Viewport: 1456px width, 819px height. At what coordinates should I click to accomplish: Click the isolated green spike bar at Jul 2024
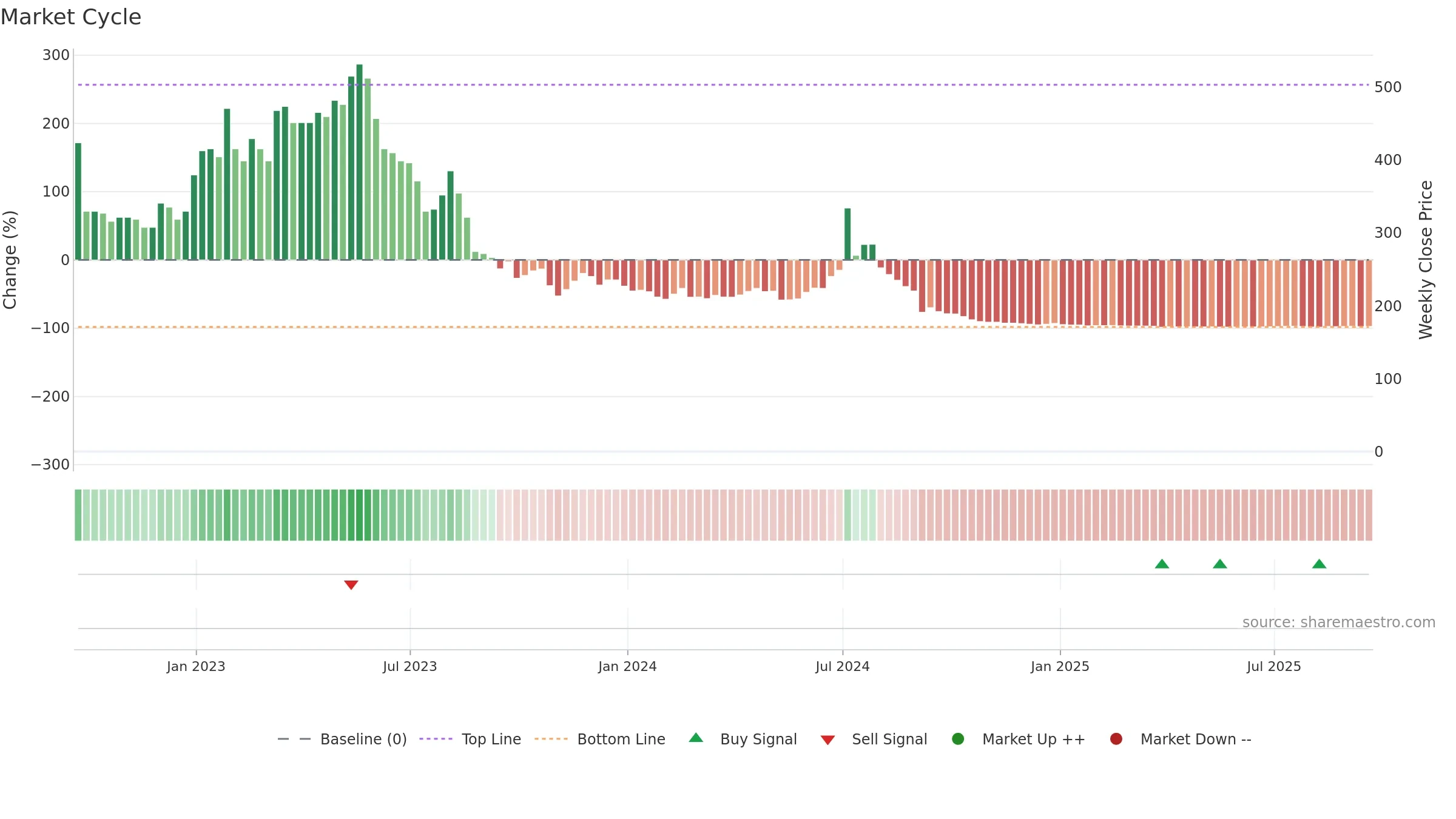(848, 234)
